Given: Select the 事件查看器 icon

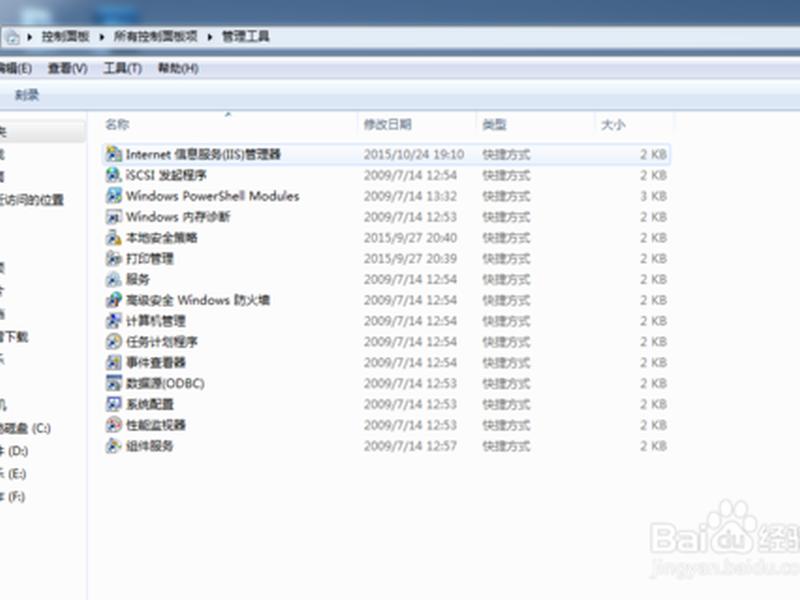Looking at the screenshot, I should (113, 362).
